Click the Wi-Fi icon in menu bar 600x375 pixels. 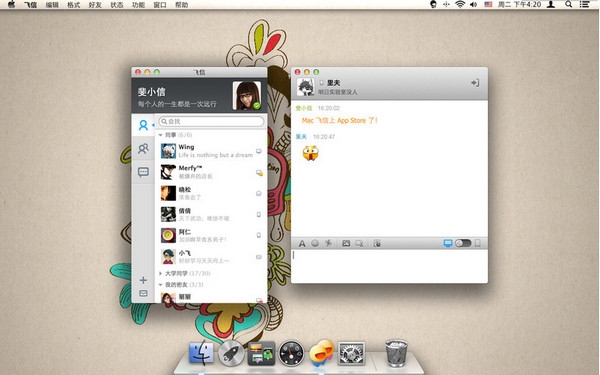click(x=460, y=5)
